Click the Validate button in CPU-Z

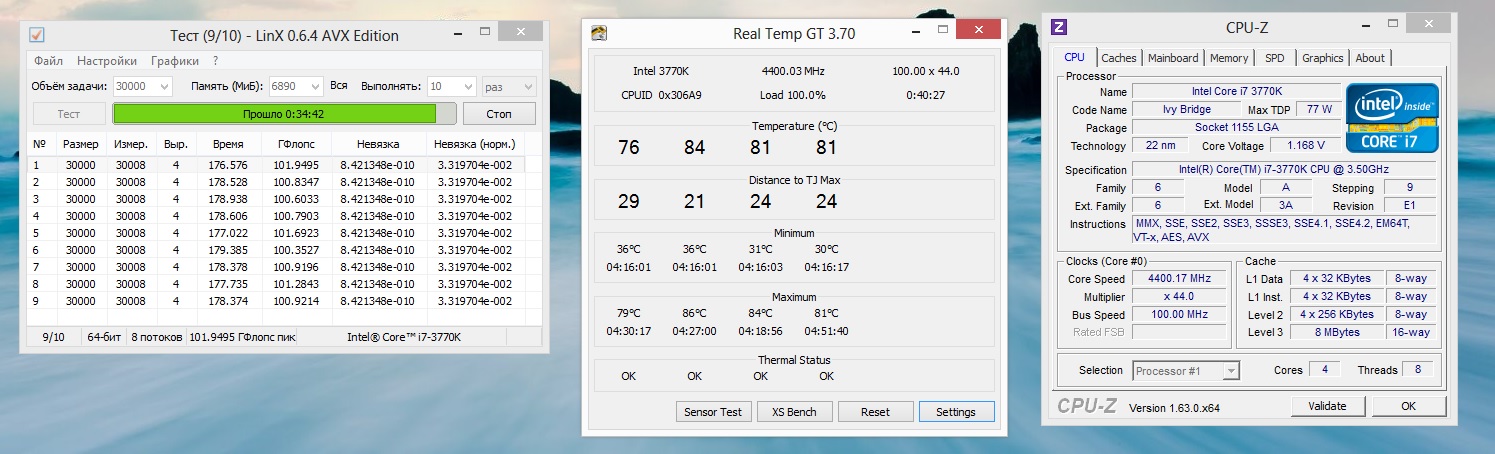pos(1326,406)
